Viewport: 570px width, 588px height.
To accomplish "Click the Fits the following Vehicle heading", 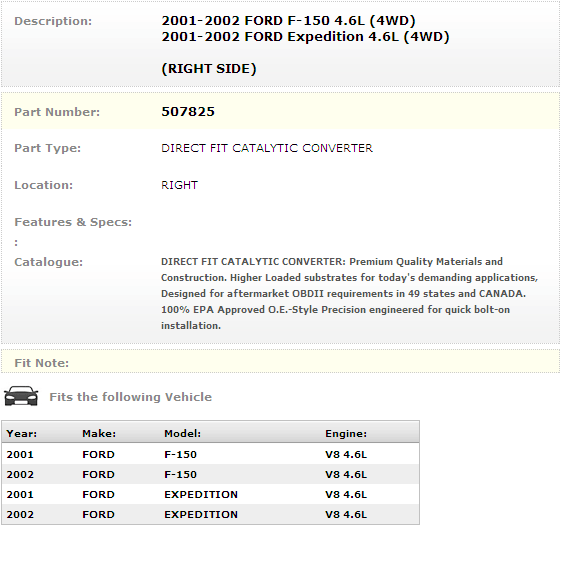I will coord(130,397).
